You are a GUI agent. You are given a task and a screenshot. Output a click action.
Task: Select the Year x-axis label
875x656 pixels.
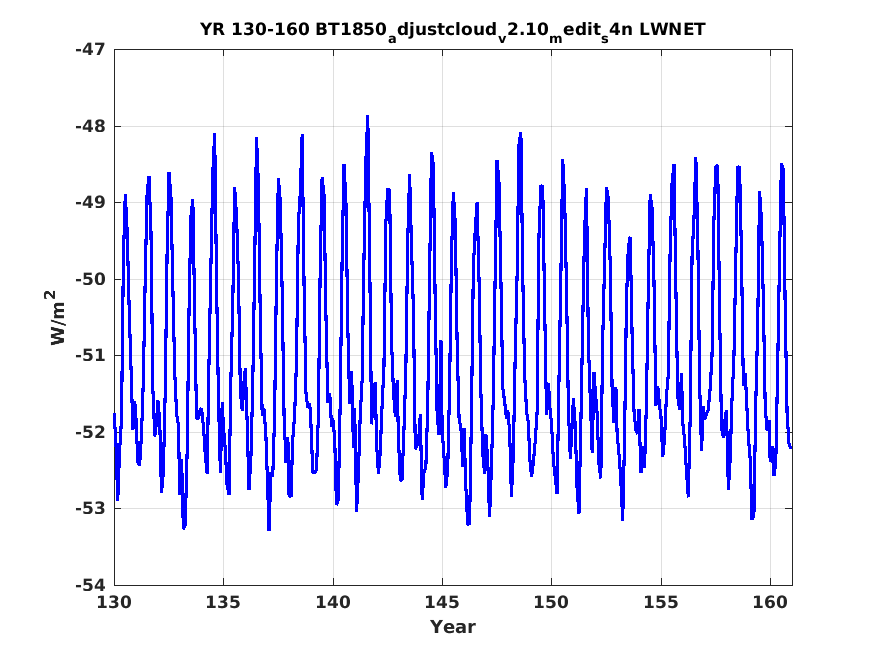pyautogui.click(x=453, y=627)
